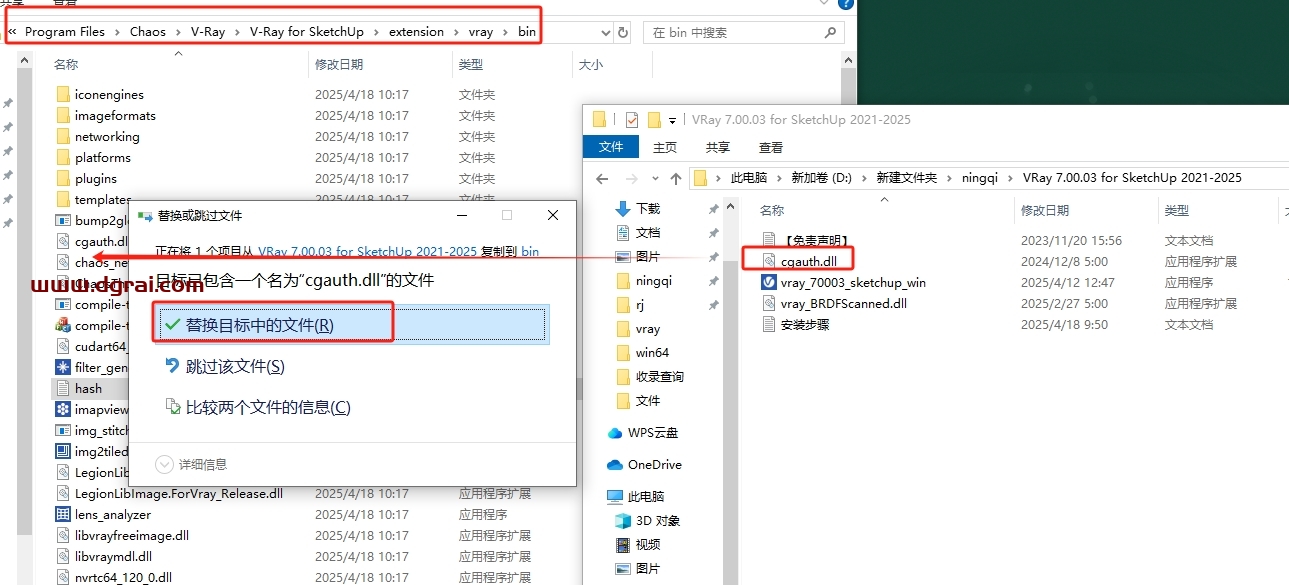
Task: Click V-Ray for SketchUp breadcrumb
Action: pos(307,31)
